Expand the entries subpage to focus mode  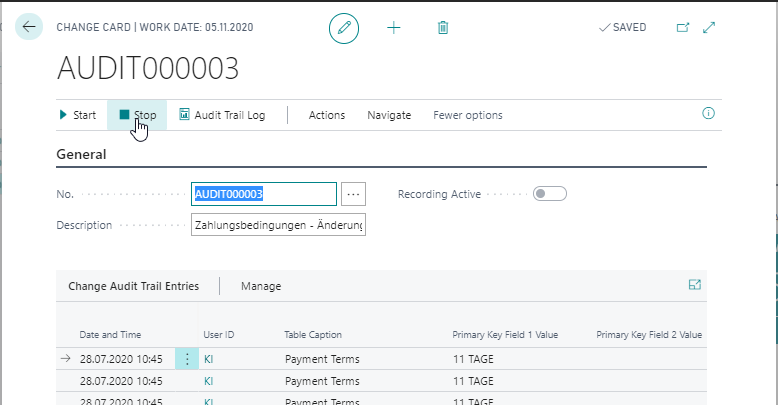[695, 285]
